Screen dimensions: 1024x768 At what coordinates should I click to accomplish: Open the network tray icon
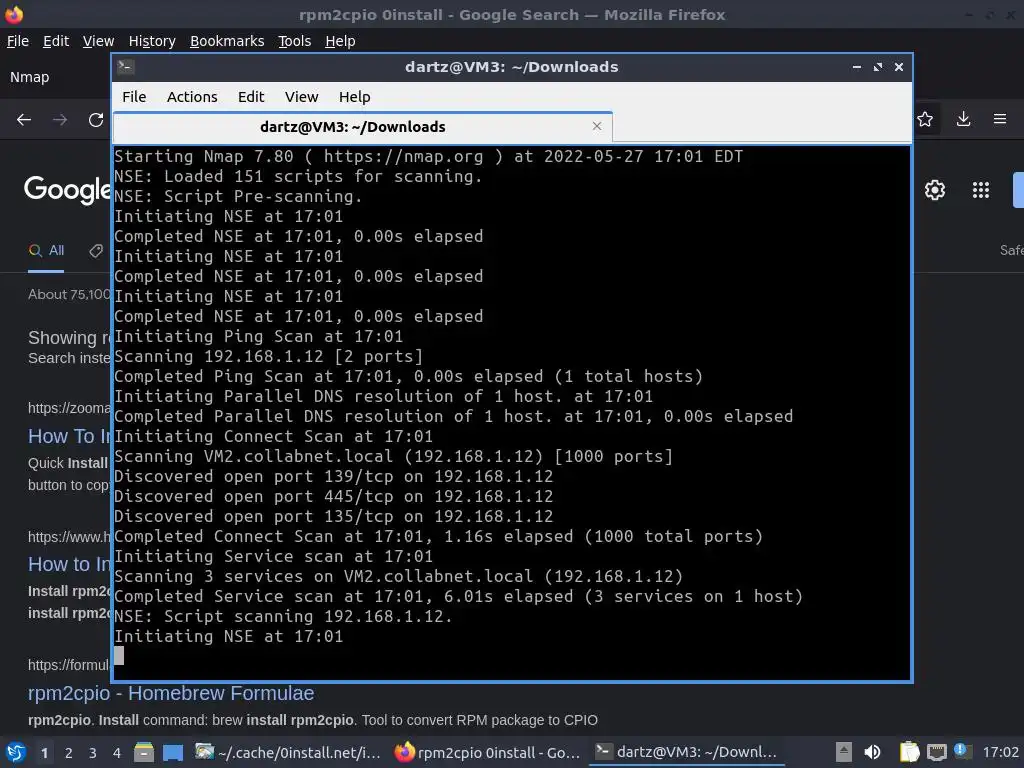coord(936,752)
